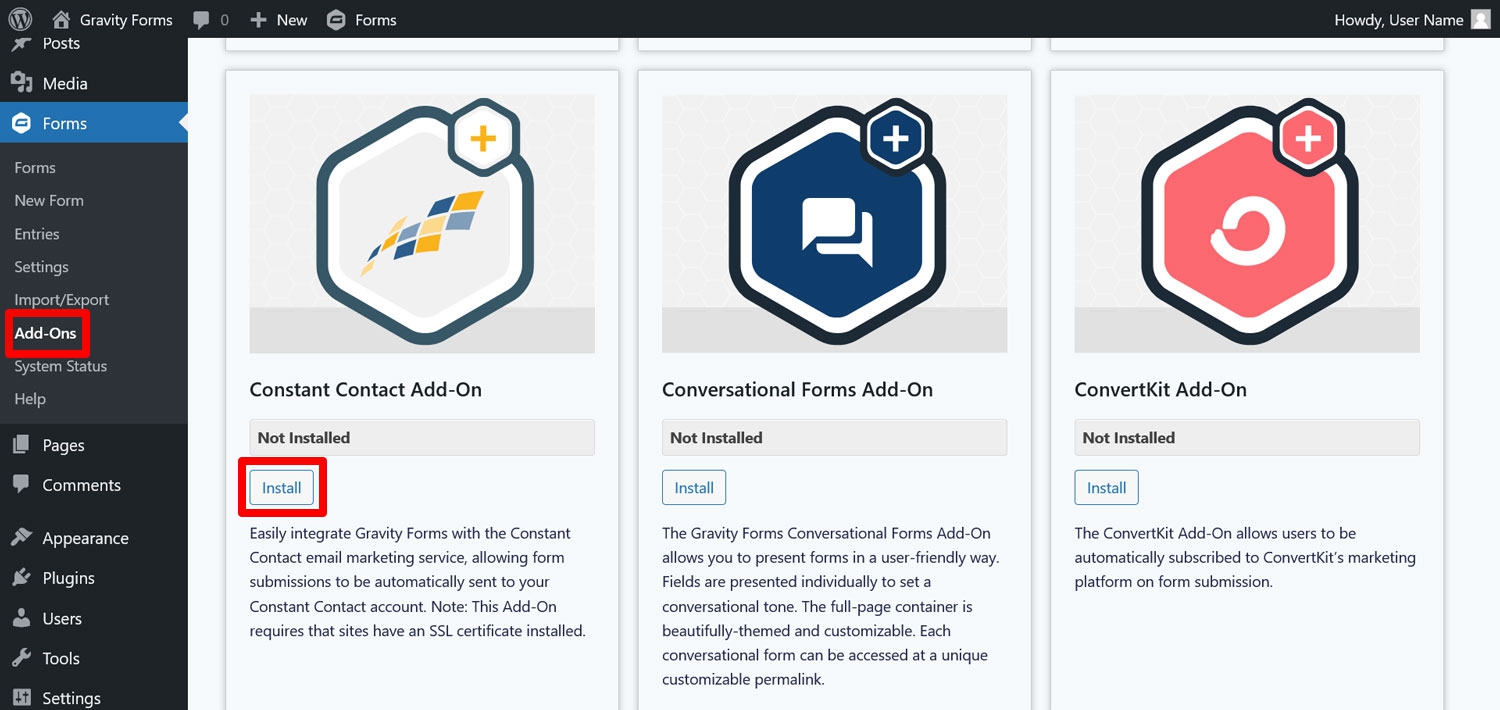Open the Add-Ons submenu item
The width and height of the screenshot is (1500, 710).
pyautogui.click(x=45, y=333)
